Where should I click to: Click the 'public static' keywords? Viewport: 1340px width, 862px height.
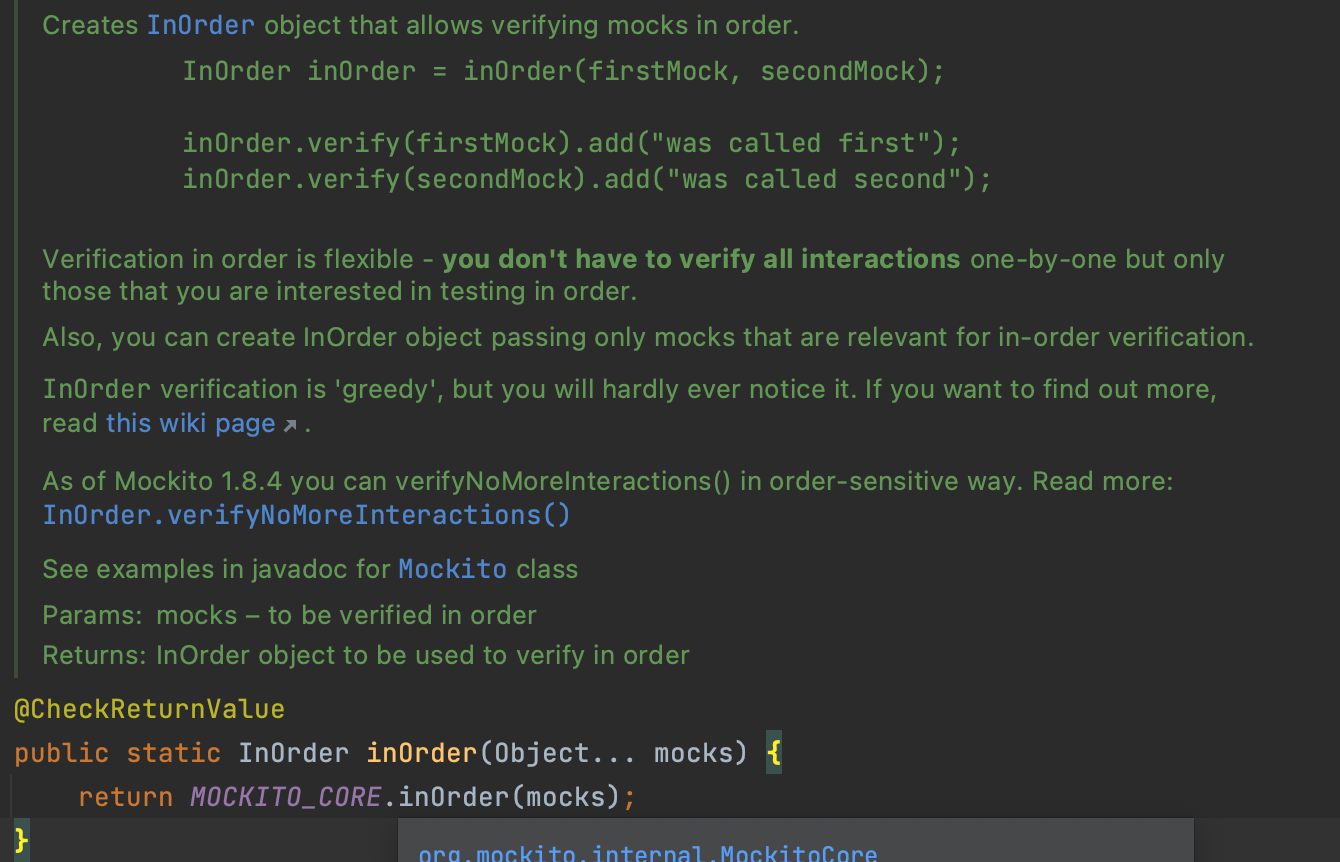pyautogui.click(x=118, y=753)
